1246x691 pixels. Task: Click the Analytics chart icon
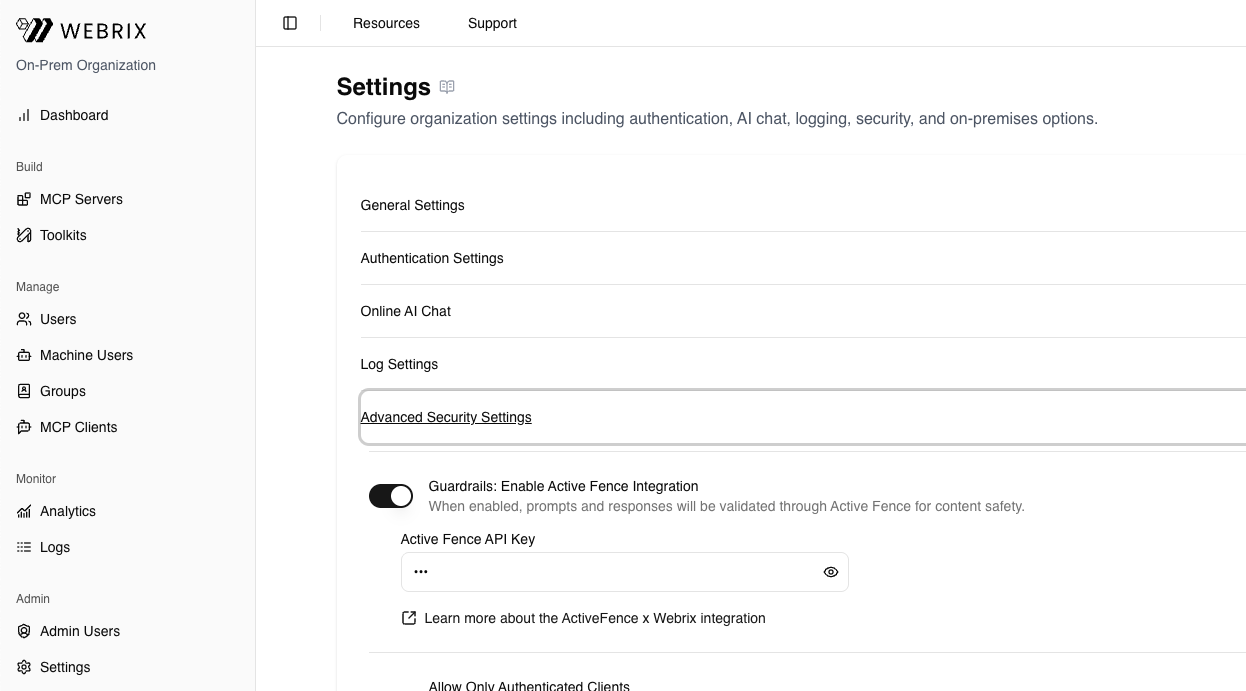tap(24, 511)
